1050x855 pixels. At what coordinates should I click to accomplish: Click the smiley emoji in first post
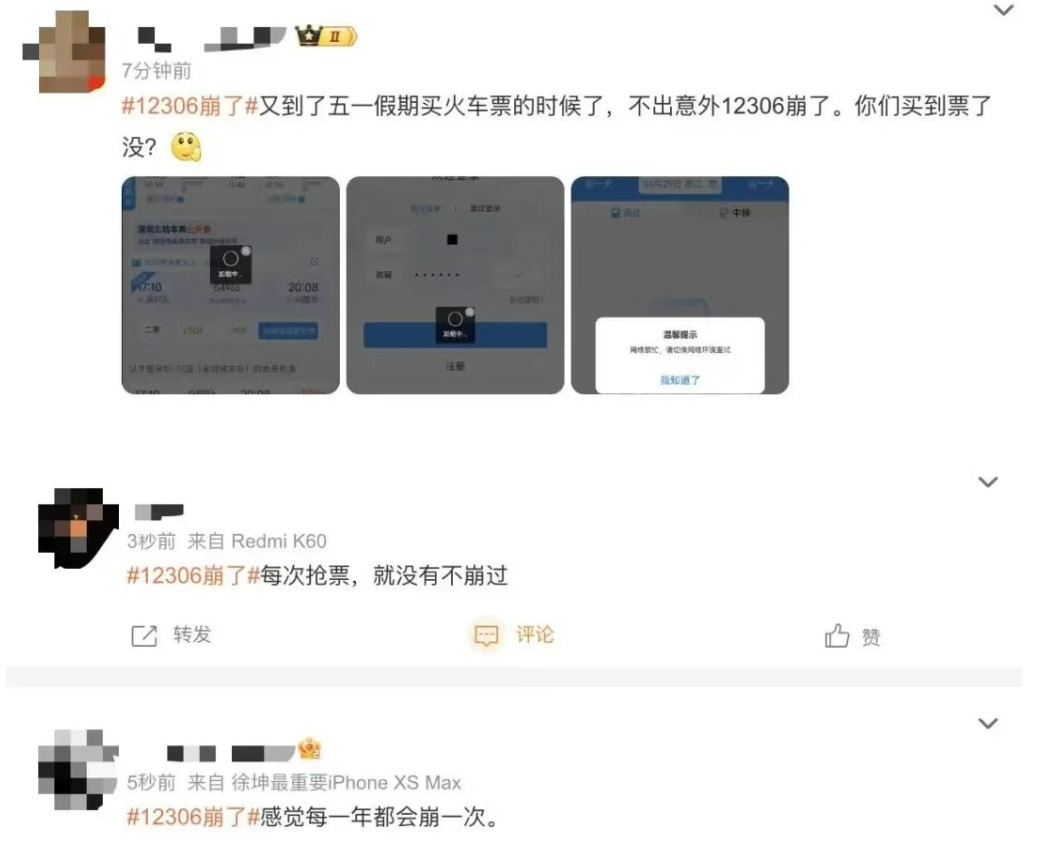pos(186,147)
